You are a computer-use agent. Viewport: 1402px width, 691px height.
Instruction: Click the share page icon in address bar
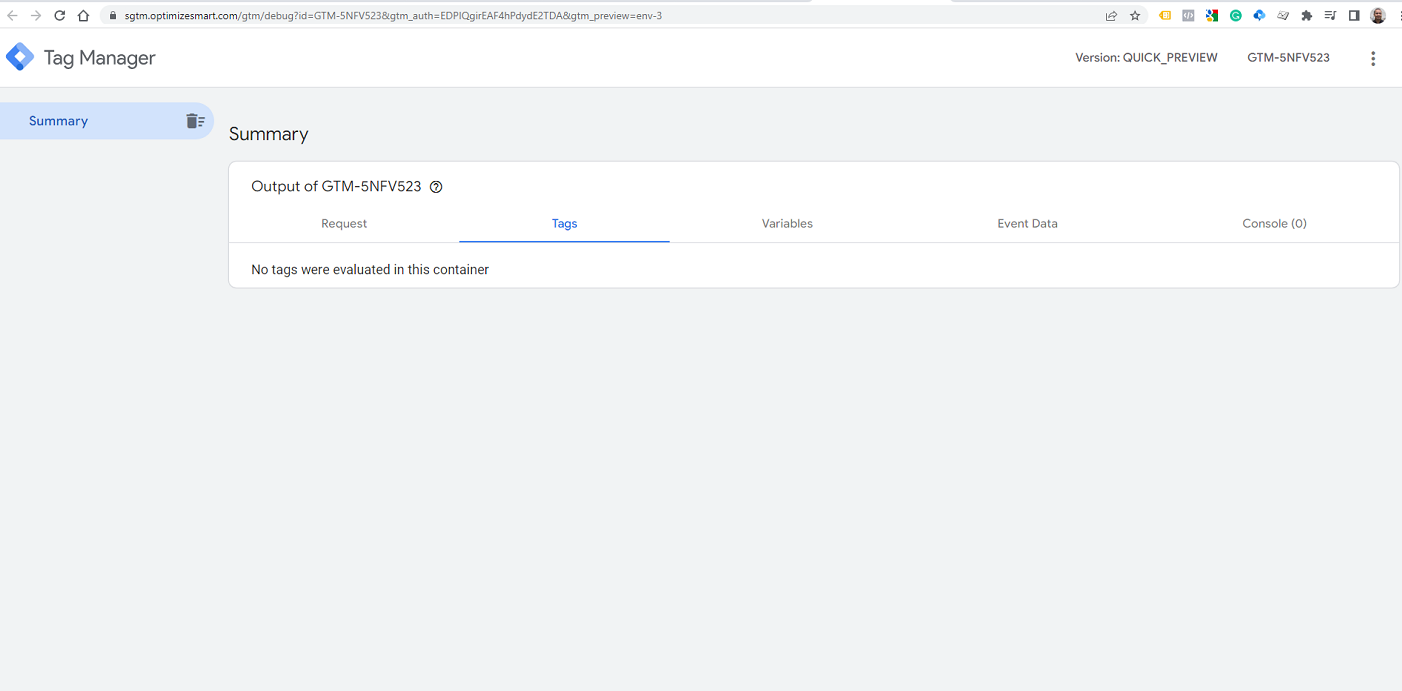tap(1111, 16)
